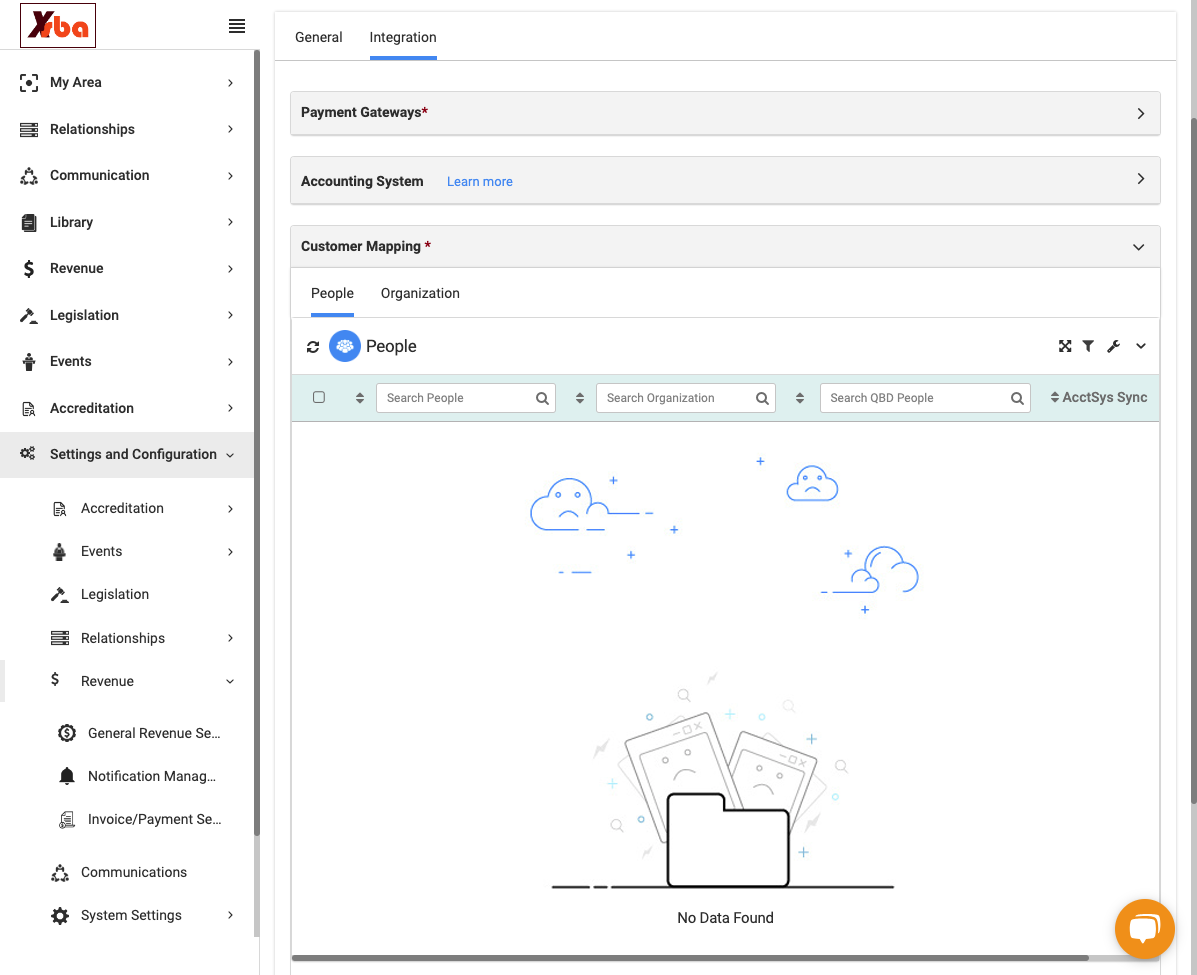This screenshot has width=1197, height=975.
Task: Click the General Revenue Settings coin icon
Action: click(x=67, y=733)
